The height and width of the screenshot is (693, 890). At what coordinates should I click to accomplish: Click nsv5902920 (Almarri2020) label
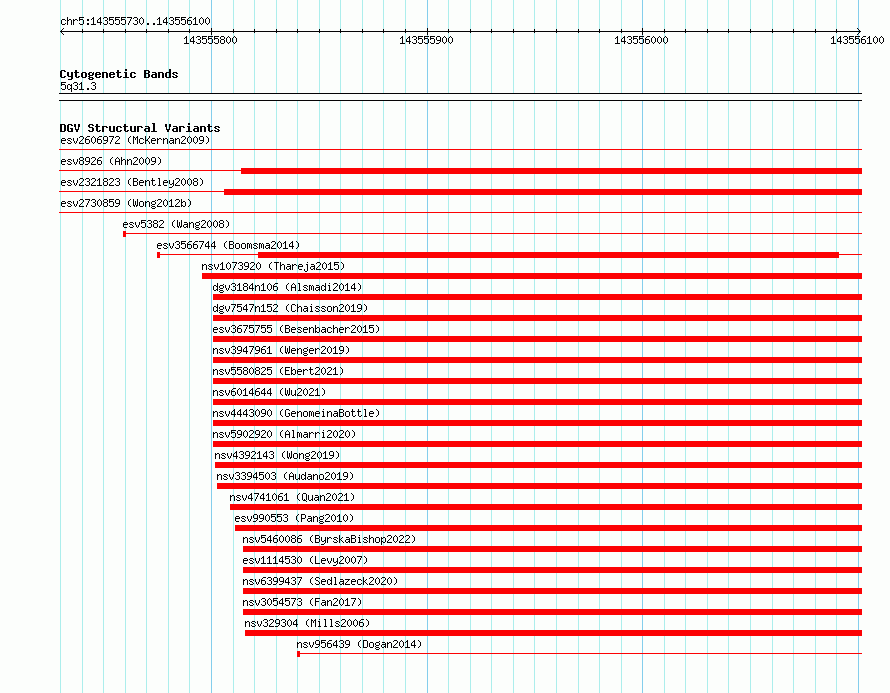284,434
